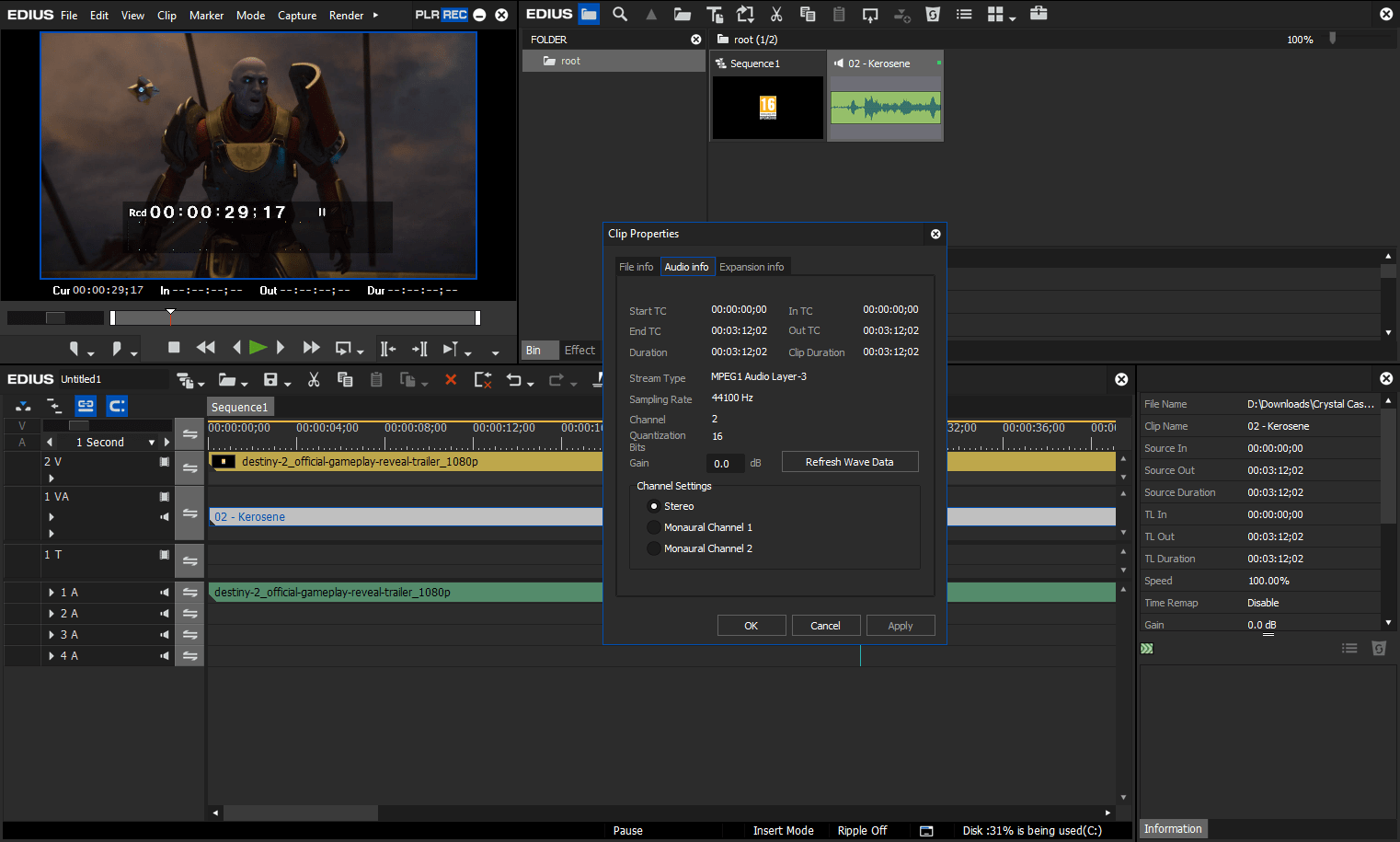Open the Save Project dropdown arrow
The height and width of the screenshot is (842, 1400).
pos(288,384)
